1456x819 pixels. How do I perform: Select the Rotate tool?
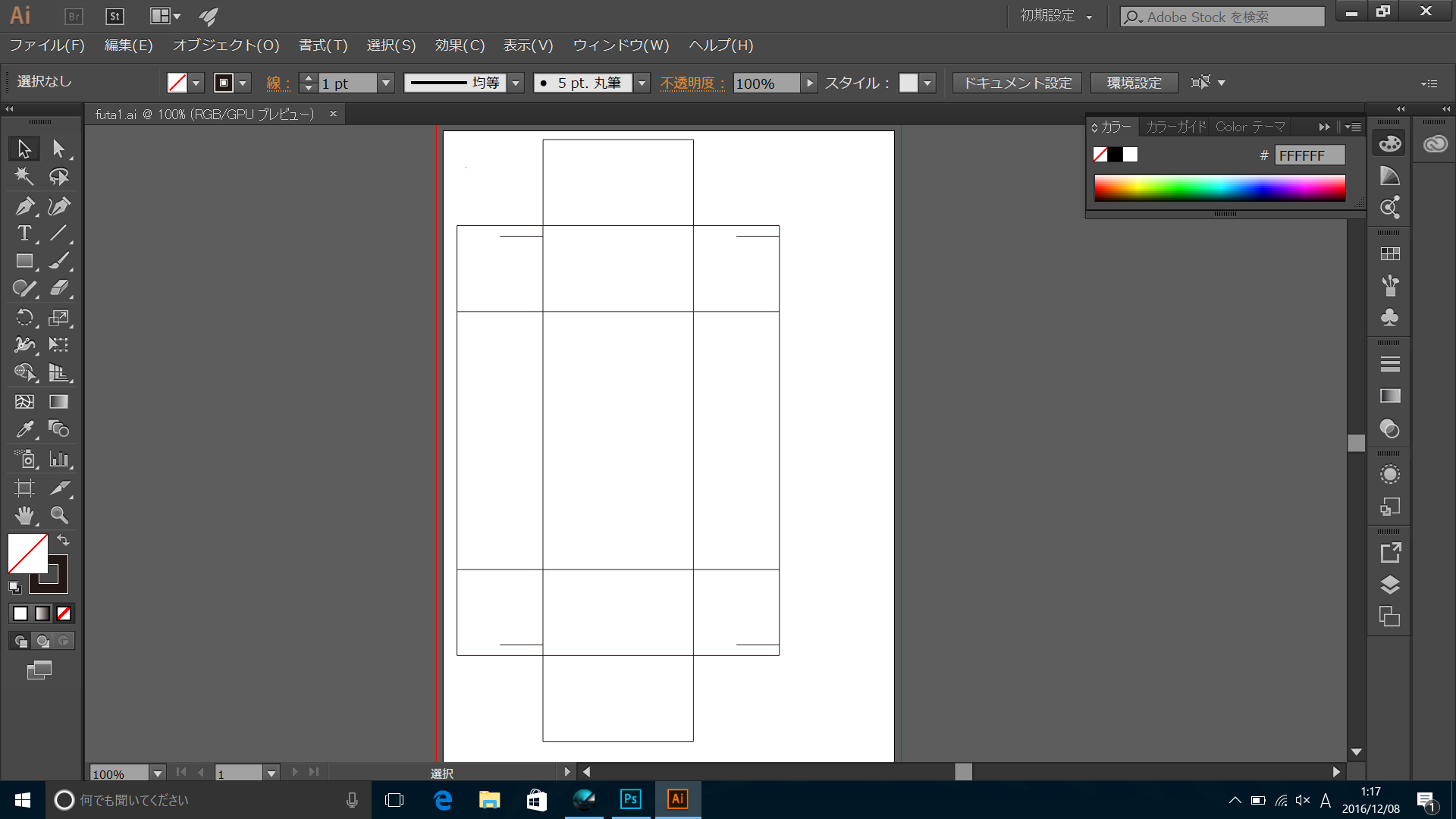pos(24,318)
